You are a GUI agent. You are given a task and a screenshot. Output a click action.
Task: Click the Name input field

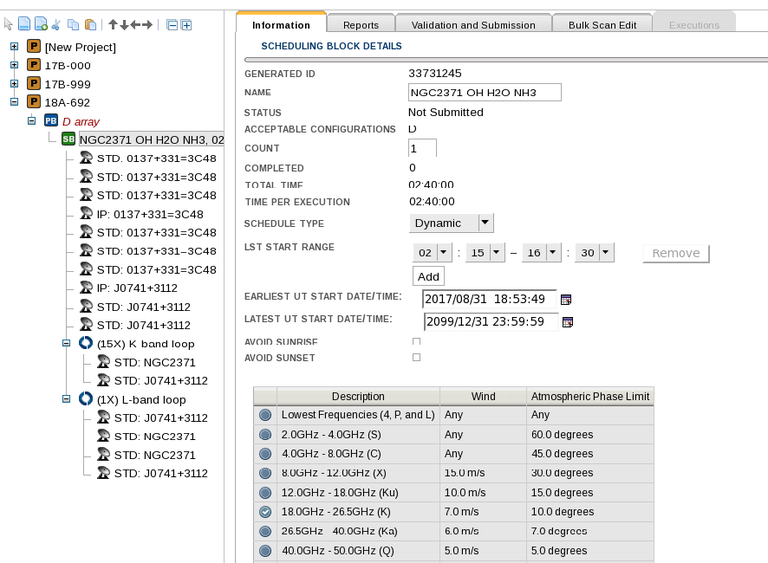(485, 92)
